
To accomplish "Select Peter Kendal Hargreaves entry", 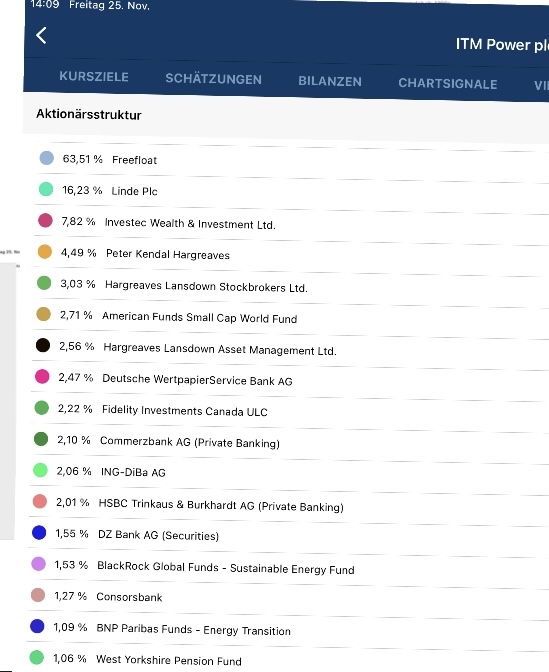I will 168,254.
